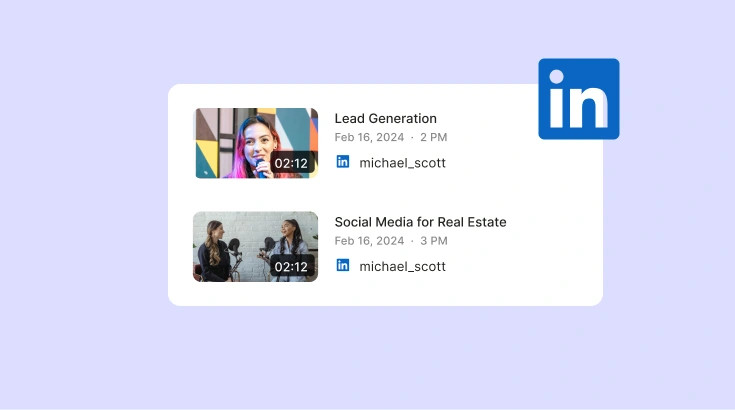Click 02:12 duration badge on Lead Generation thumbnail
This screenshot has height=410, width=735.
292,163
